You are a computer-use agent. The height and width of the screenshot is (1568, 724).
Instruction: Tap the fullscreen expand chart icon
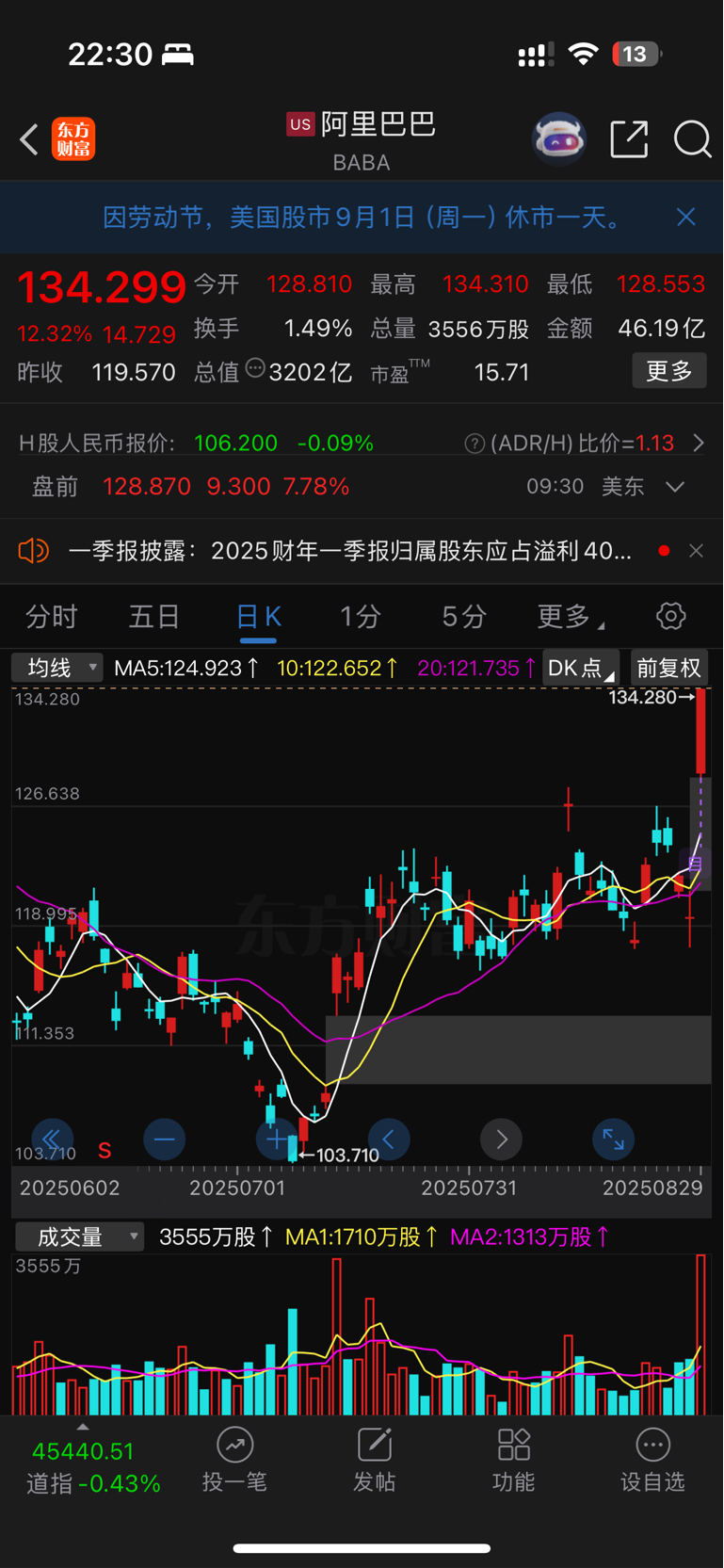pyautogui.click(x=613, y=1140)
